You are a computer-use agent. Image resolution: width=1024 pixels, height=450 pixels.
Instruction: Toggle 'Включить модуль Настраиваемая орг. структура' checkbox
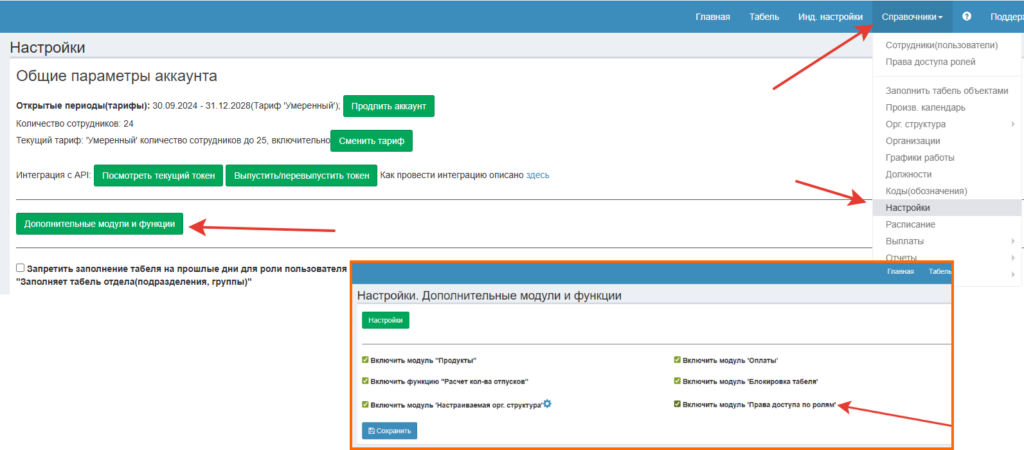pyautogui.click(x=366, y=405)
